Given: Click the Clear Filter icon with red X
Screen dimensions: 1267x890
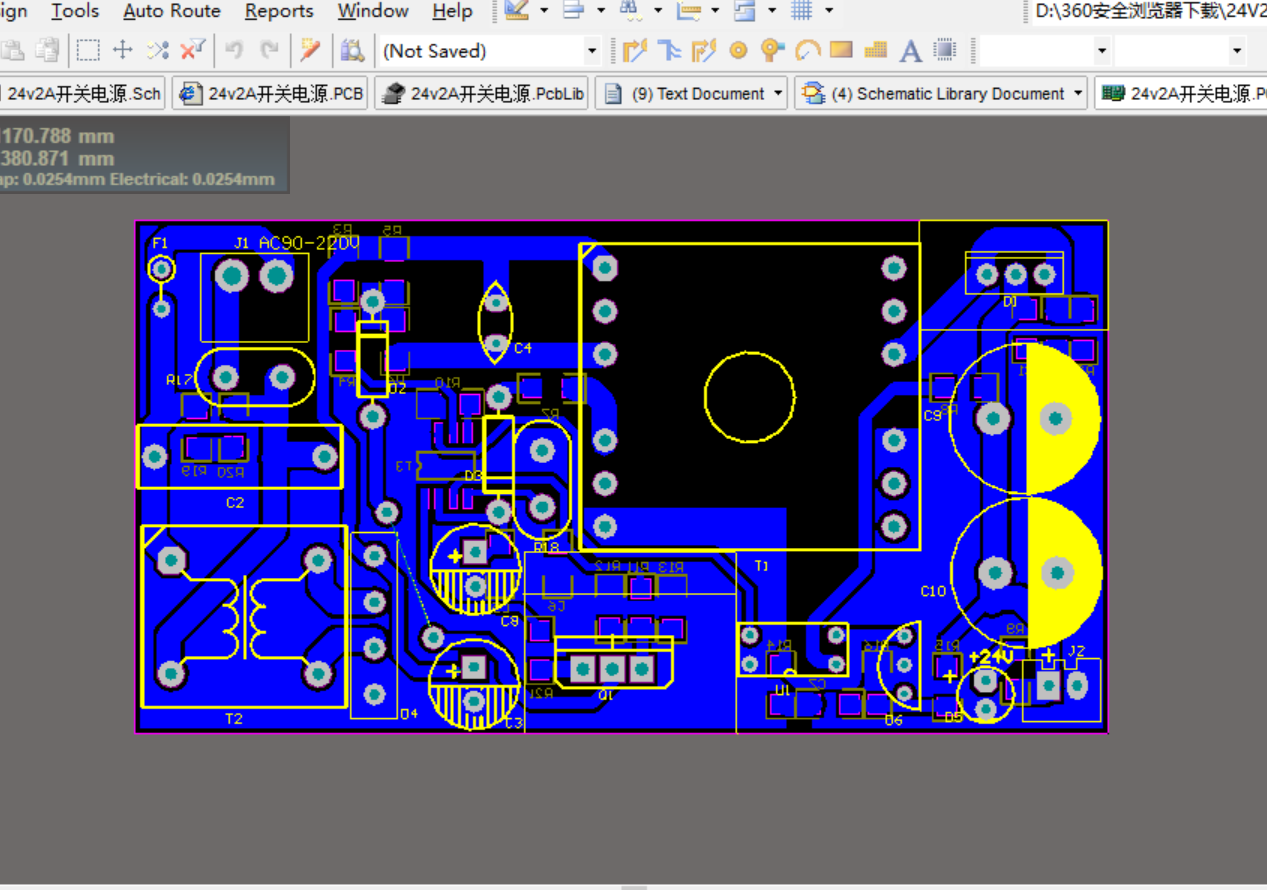Looking at the screenshot, I should pos(193,50).
